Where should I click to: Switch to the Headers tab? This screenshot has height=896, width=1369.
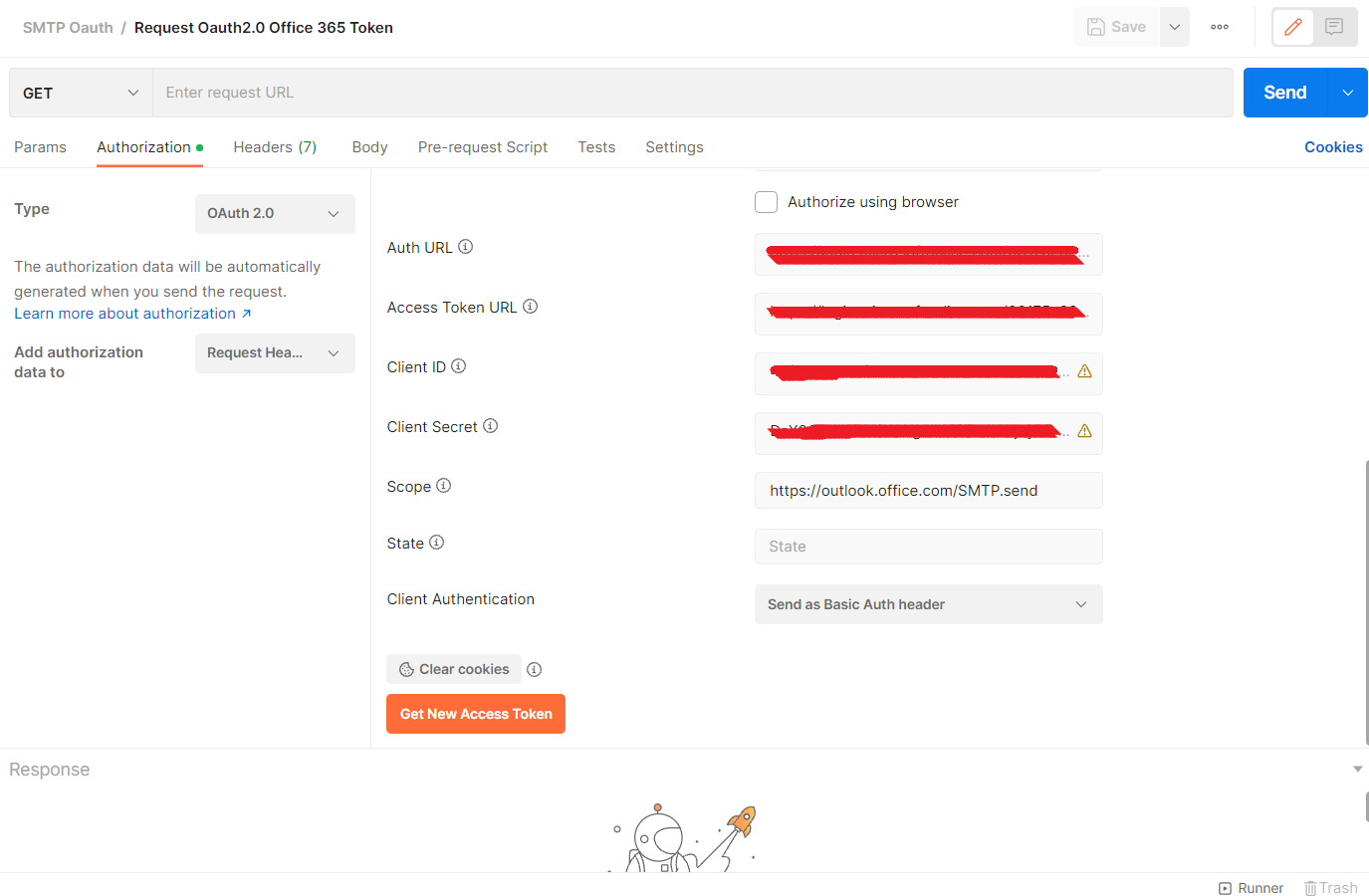click(275, 147)
